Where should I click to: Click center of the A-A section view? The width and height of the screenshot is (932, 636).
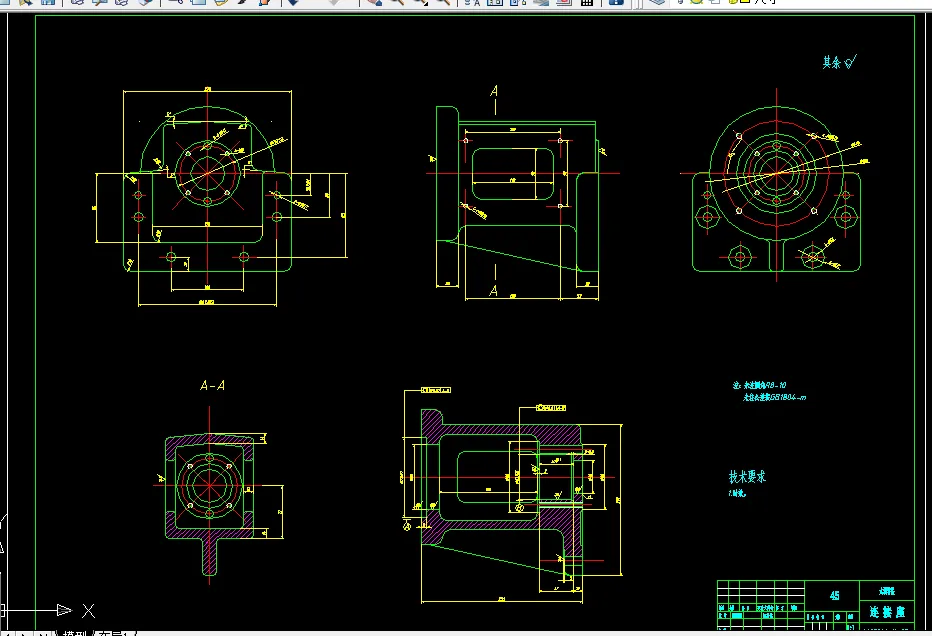coord(209,485)
